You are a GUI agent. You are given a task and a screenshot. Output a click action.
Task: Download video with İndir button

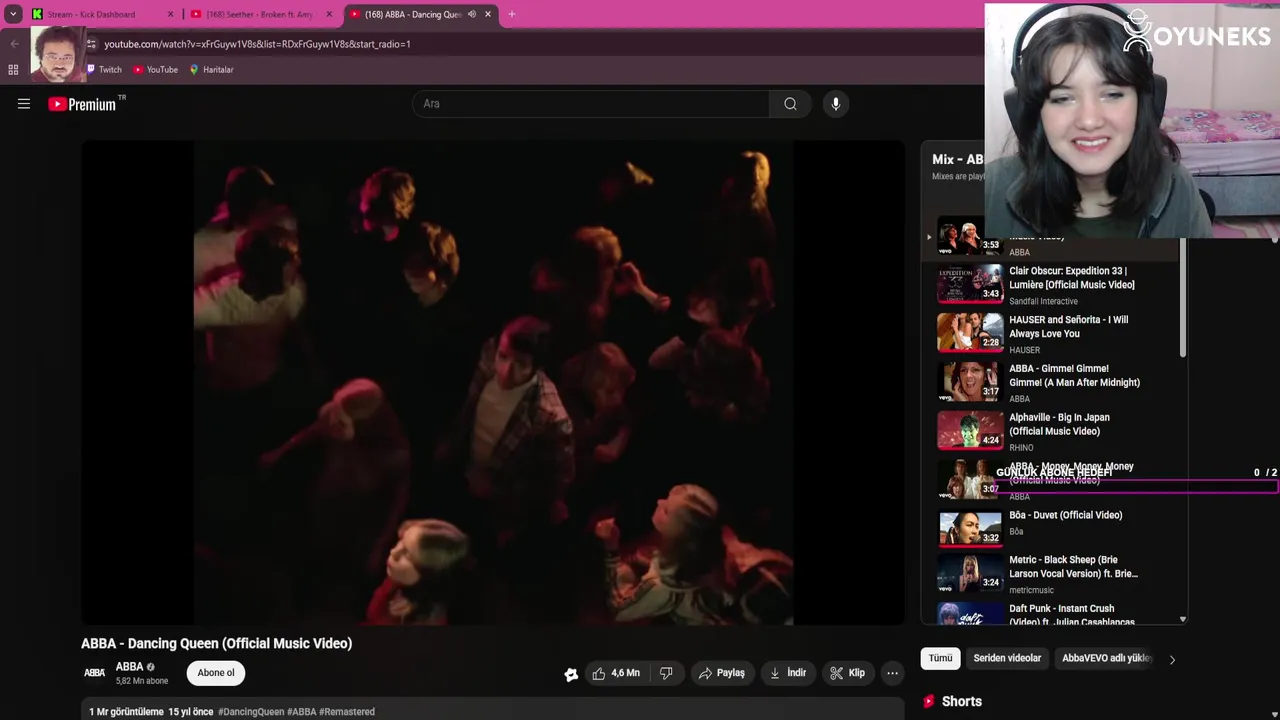click(x=787, y=673)
